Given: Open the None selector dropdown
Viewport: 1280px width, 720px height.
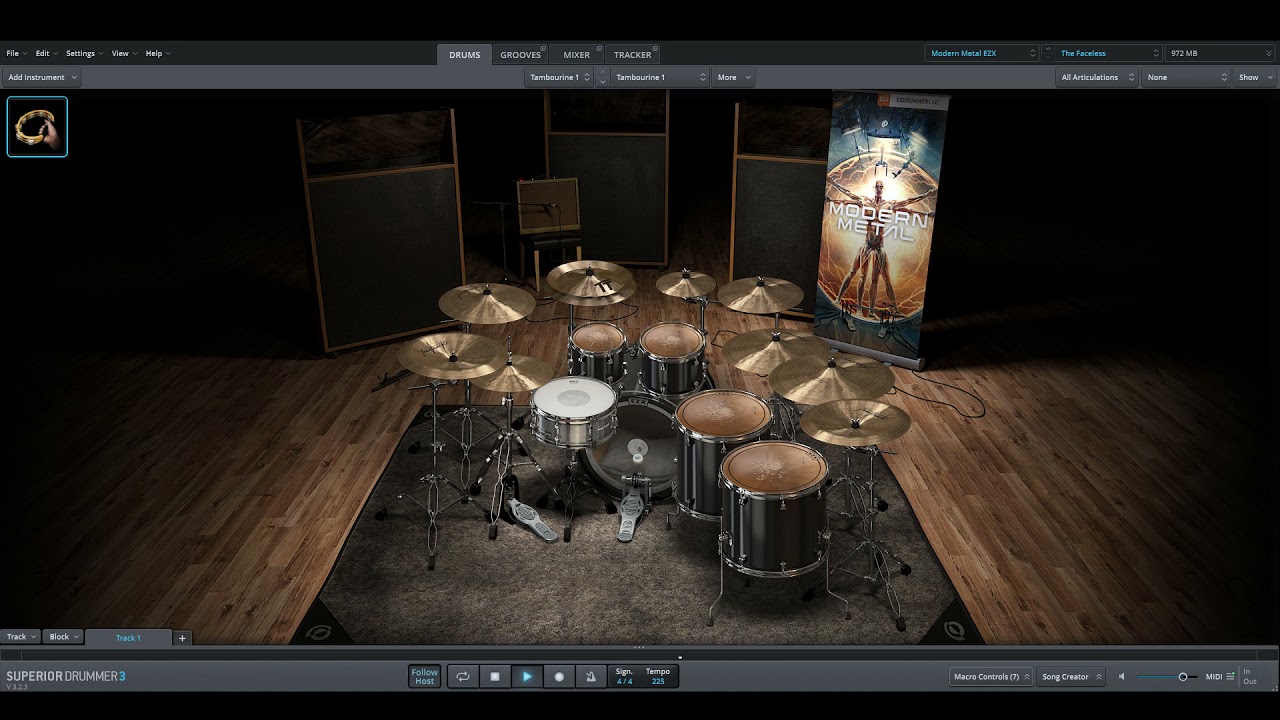Looking at the screenshot, I should [1187, 77].
